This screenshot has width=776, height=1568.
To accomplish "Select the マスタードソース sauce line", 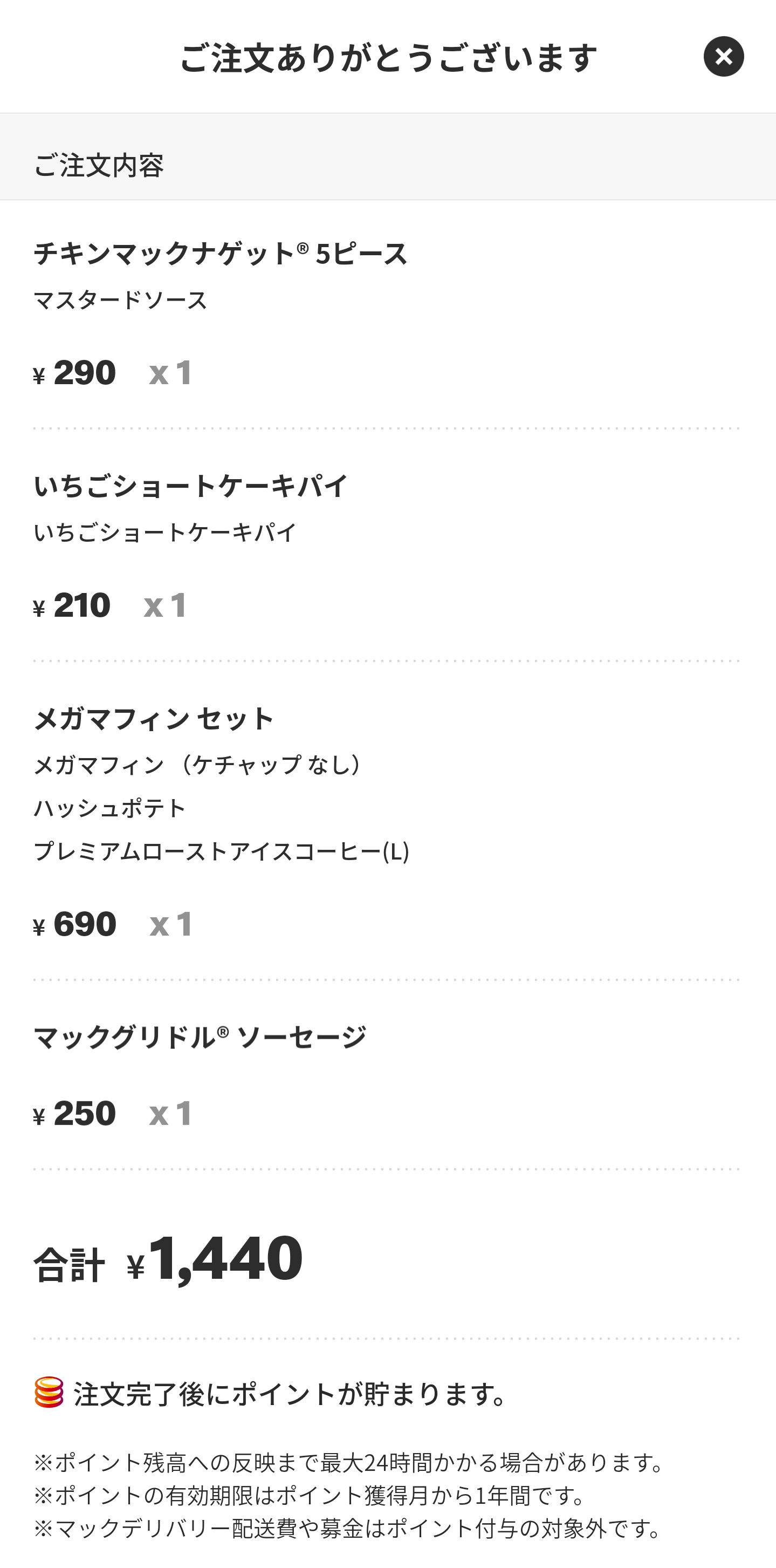I will [x=120, y=300].
